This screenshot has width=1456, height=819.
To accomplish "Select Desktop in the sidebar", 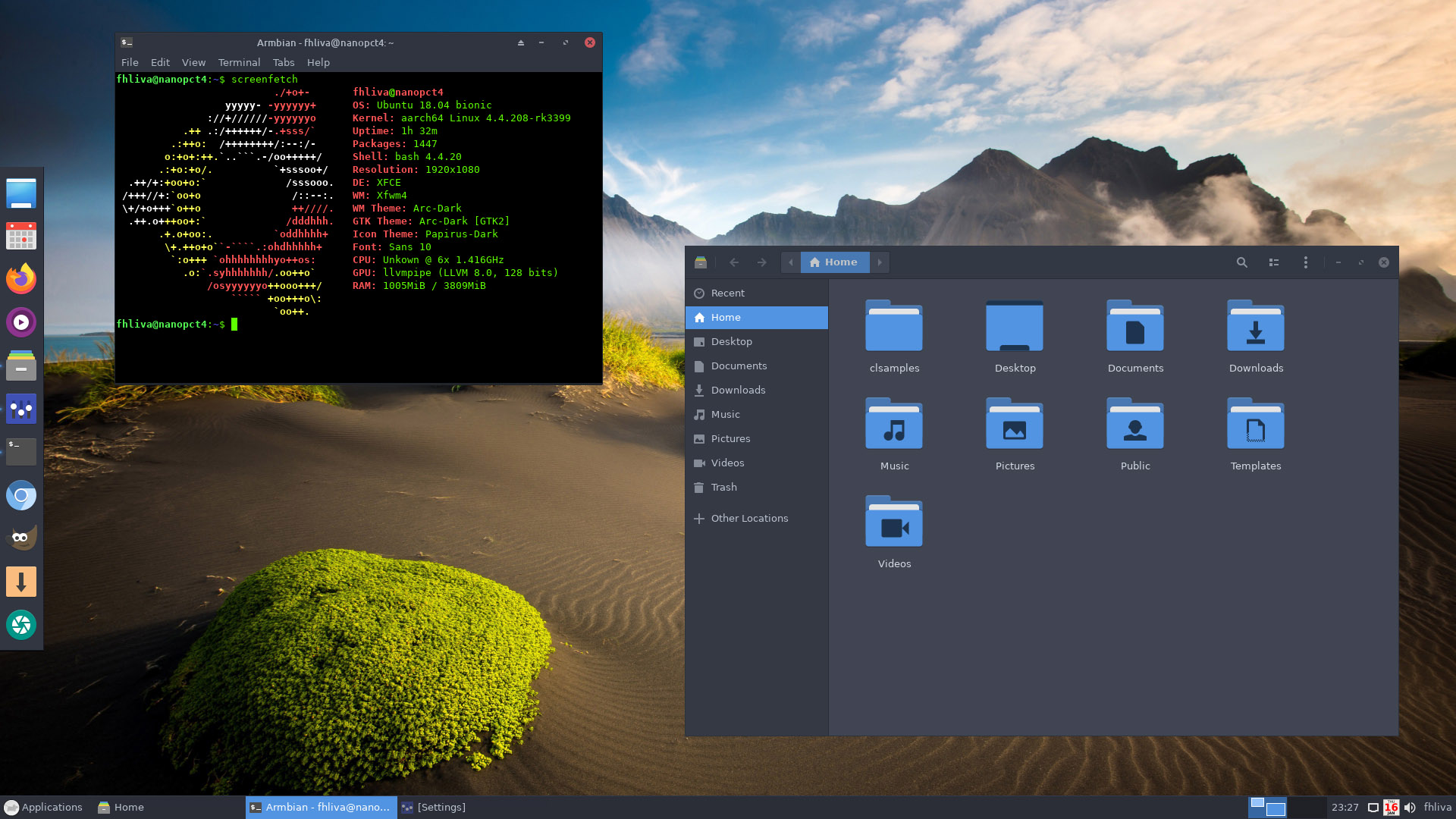I will point(757,342).
